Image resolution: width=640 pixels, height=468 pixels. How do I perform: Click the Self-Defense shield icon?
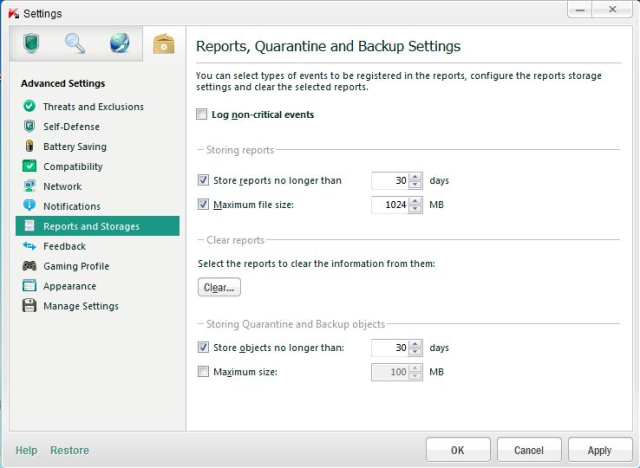pos(29,126)
